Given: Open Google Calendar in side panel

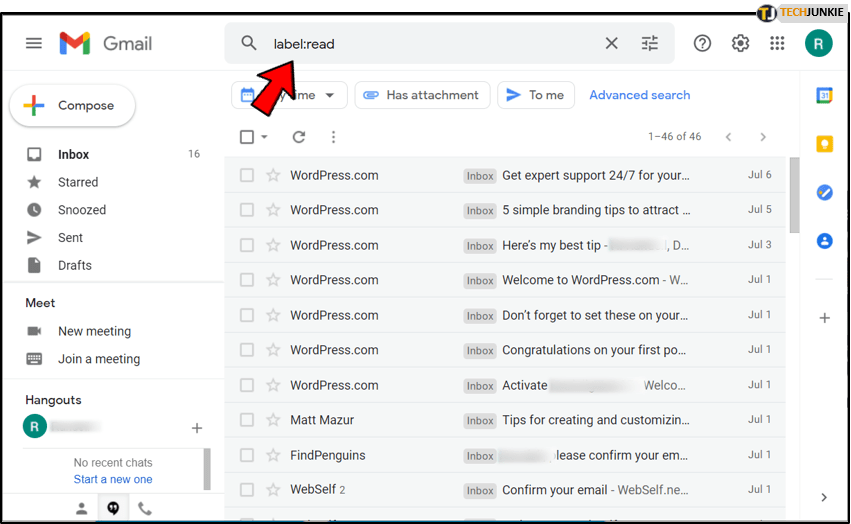Looking at the screenshot, I should point(824,96).
